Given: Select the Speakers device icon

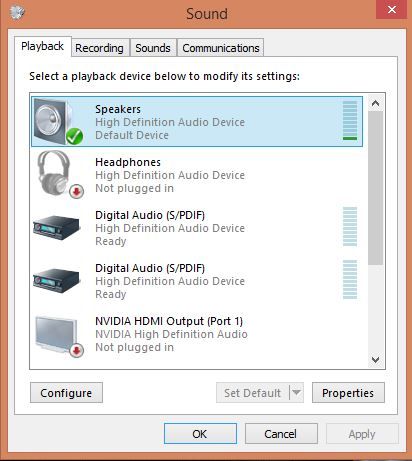Looking at the screenshot, I should pyautogui.click(x=58, y=122).
